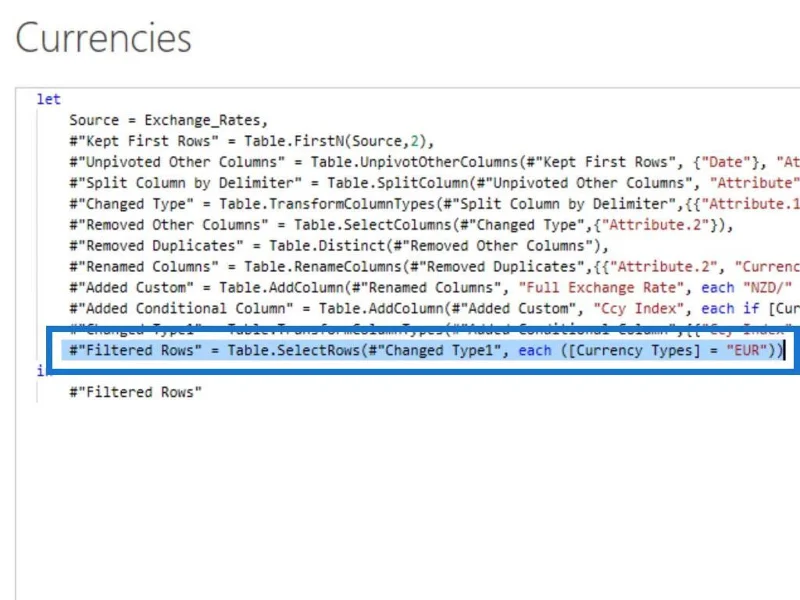Click the Source = Exchange_Rates line

point(168,120)
